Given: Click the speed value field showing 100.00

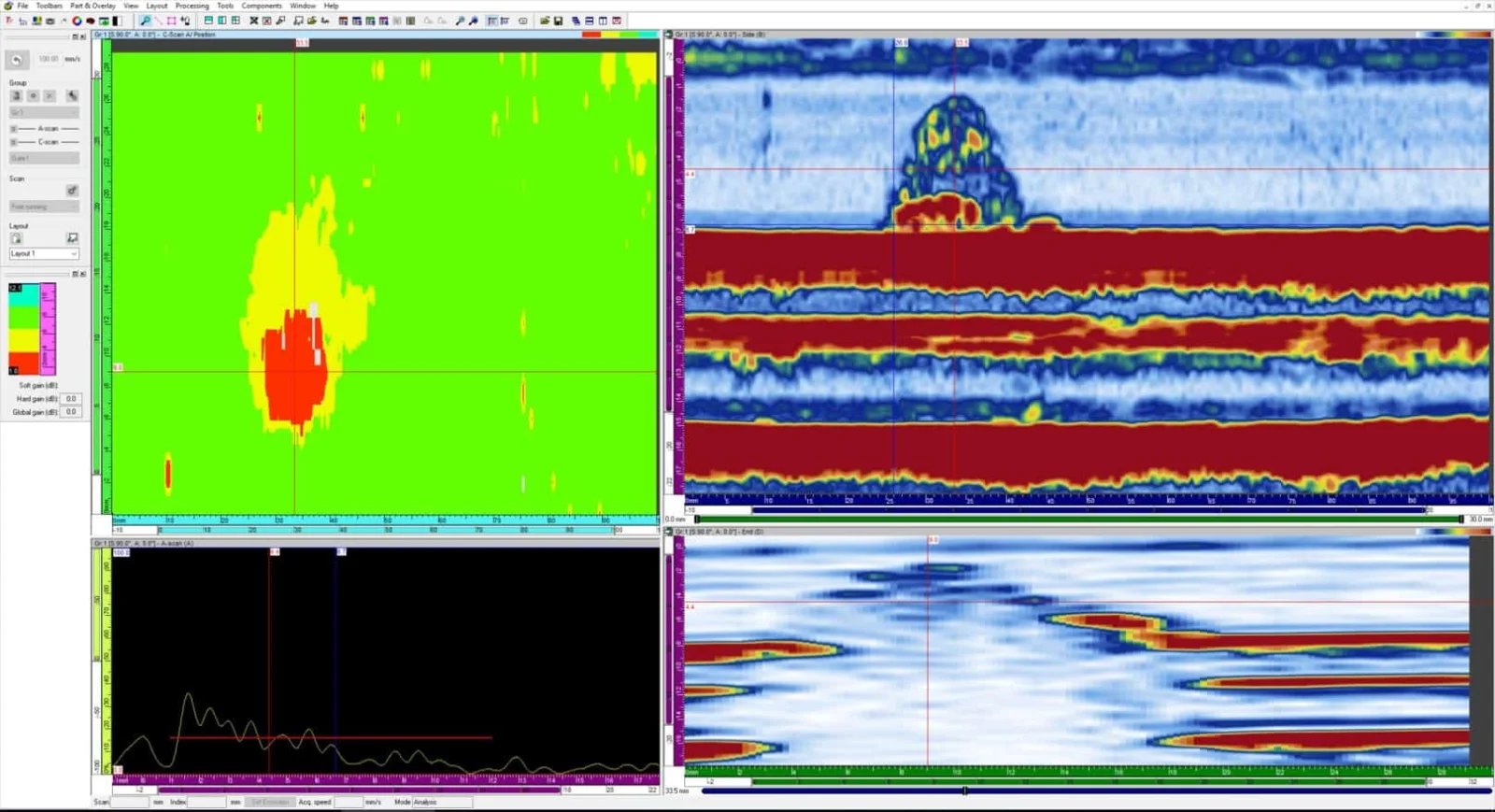Looking at the screenshot, I should 48,59.
